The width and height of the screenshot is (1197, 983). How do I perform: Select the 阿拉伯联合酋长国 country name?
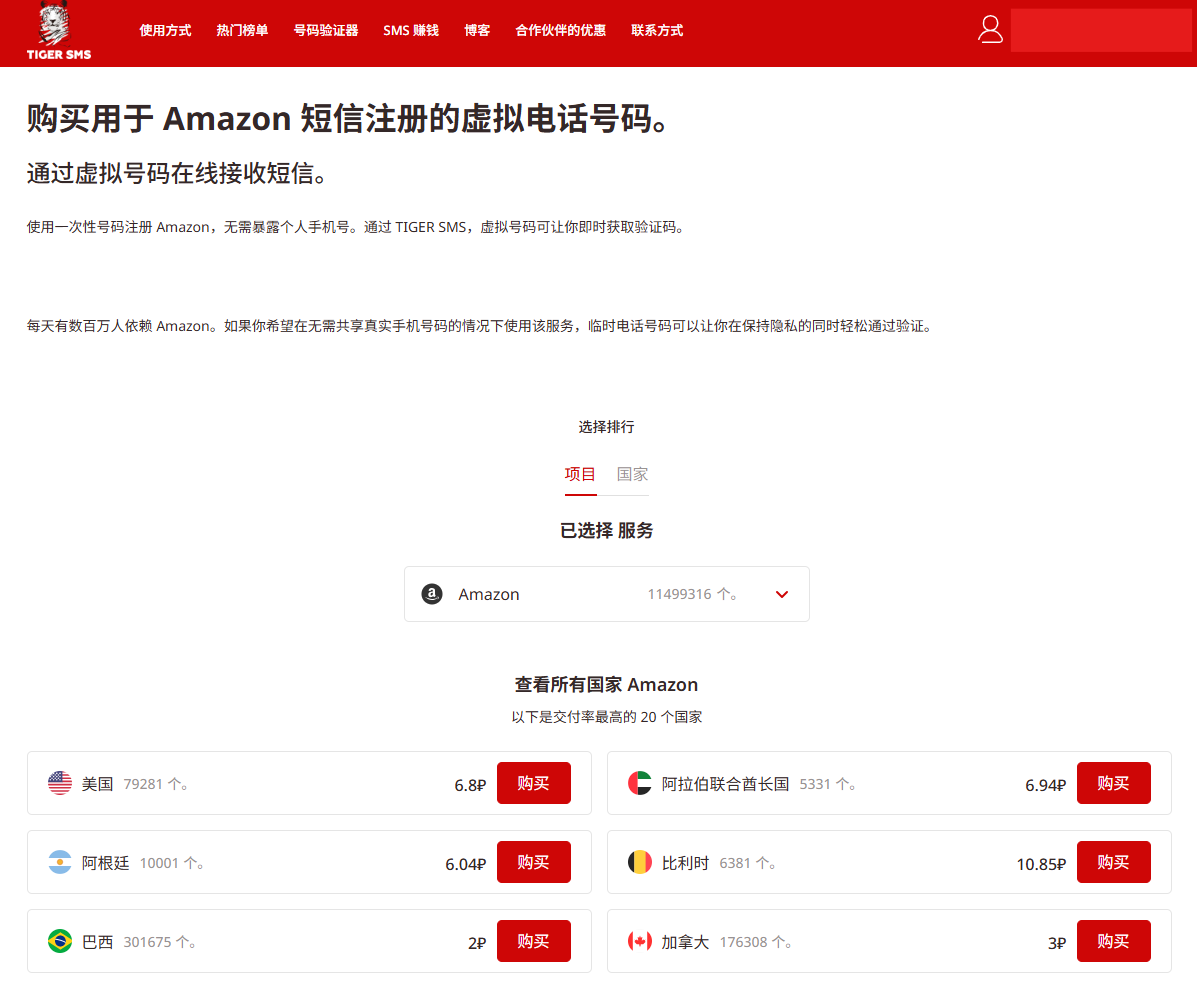[x=725, y=784]
